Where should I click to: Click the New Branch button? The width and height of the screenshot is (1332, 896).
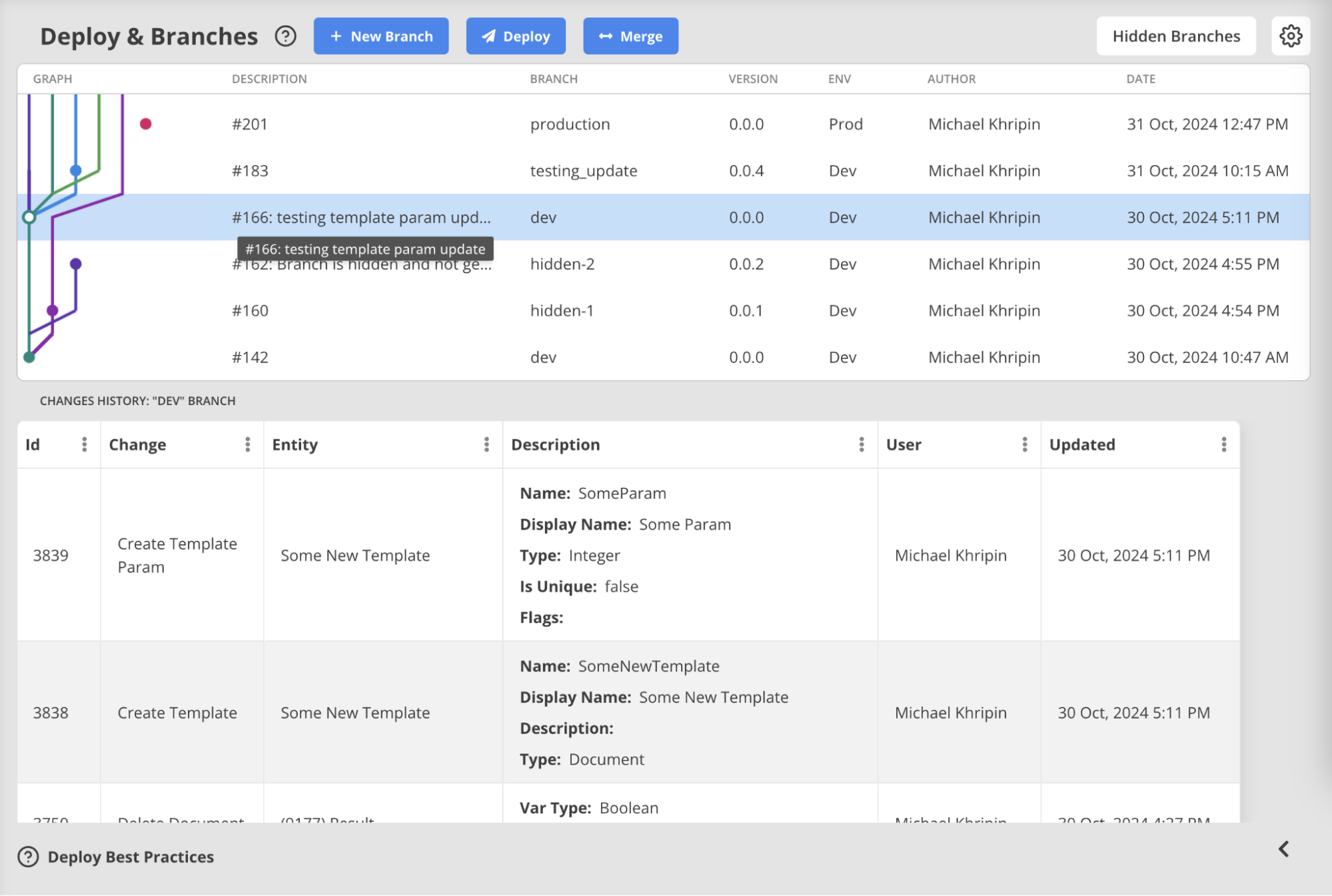[381, 36]
